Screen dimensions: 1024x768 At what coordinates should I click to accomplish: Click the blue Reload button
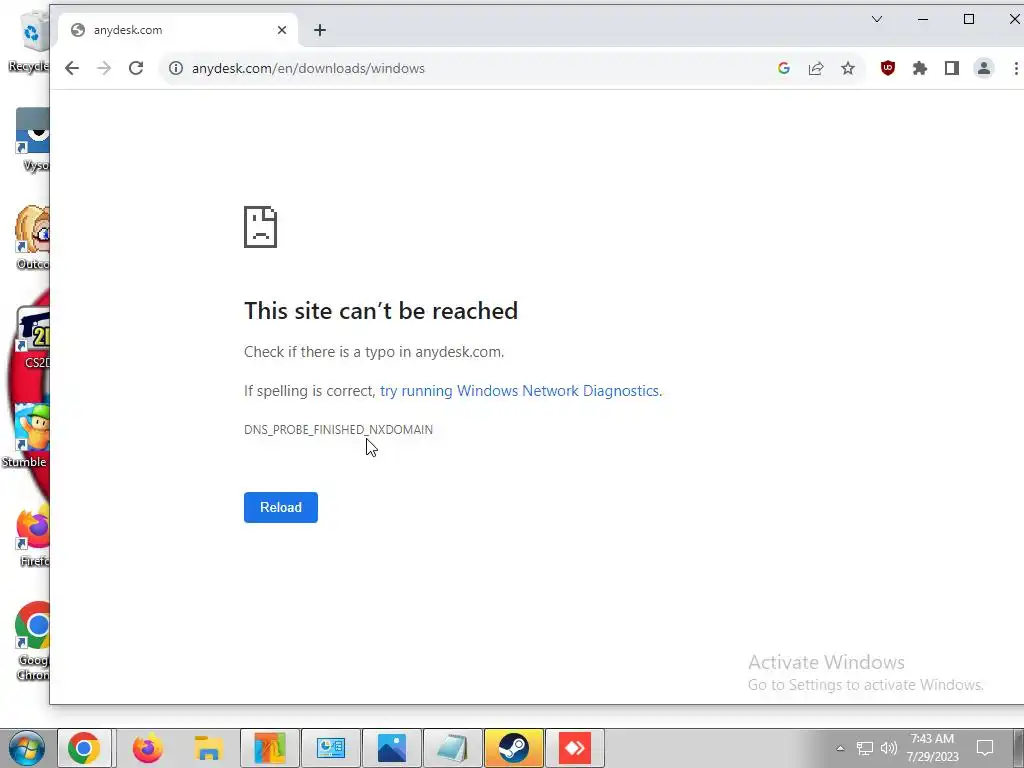[281, 507]
